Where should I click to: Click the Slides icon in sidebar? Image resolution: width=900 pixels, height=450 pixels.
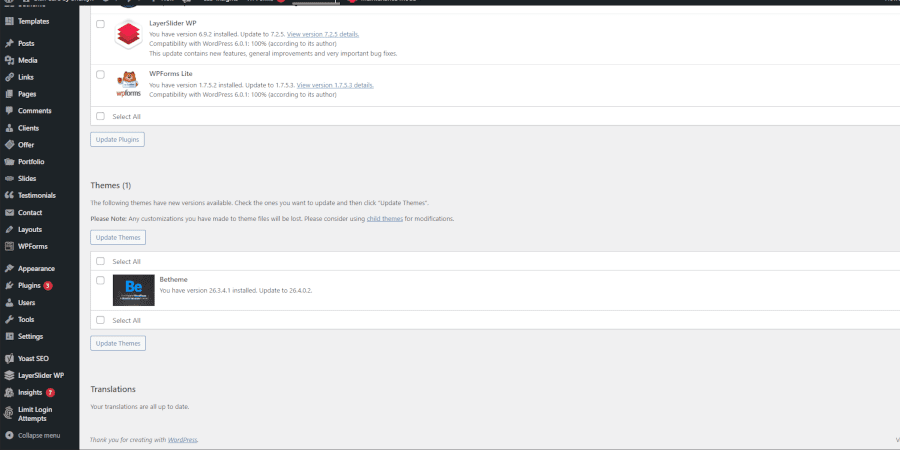9,179
